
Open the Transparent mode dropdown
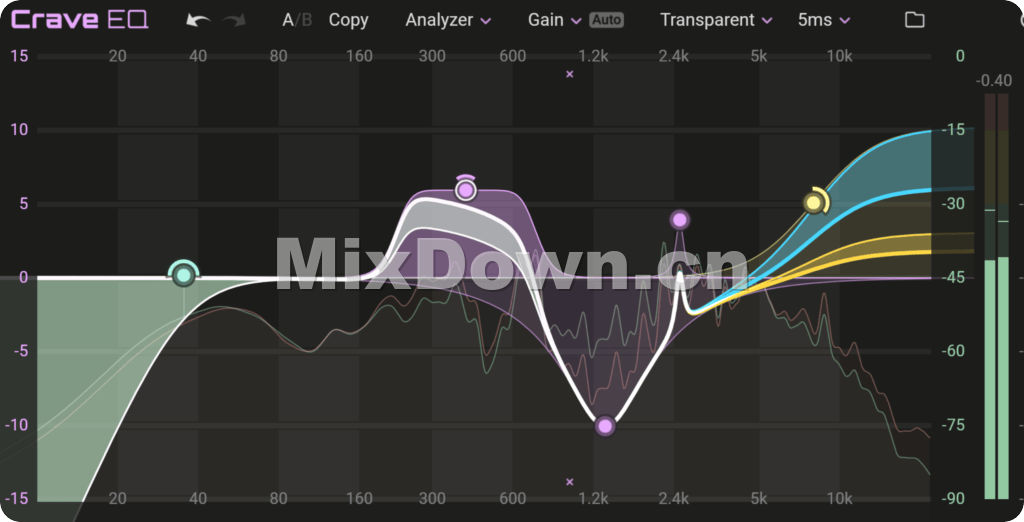point(716,20)
